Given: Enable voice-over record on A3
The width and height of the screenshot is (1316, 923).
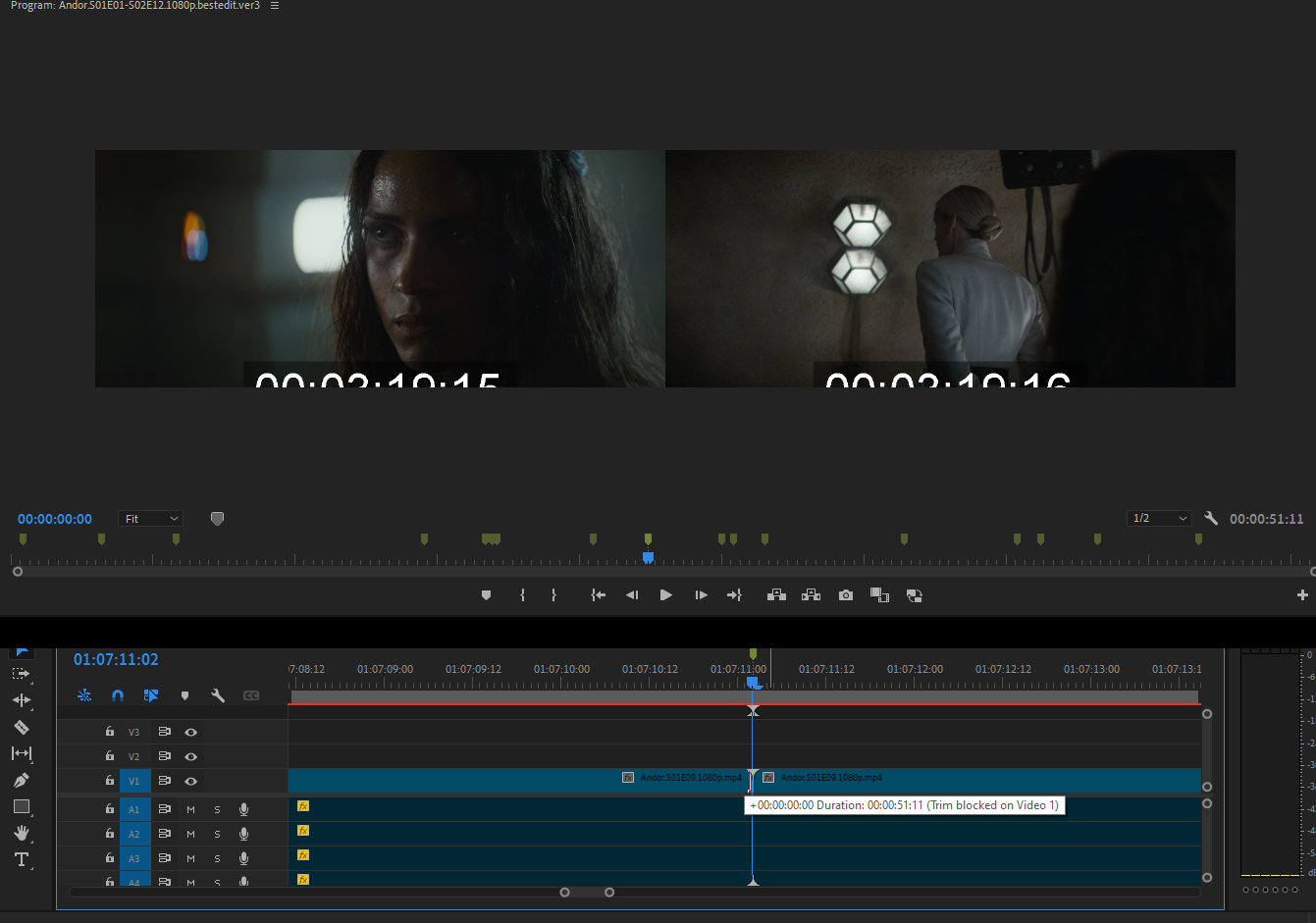Looking at the screenshot, I should (x=243, y=858).
